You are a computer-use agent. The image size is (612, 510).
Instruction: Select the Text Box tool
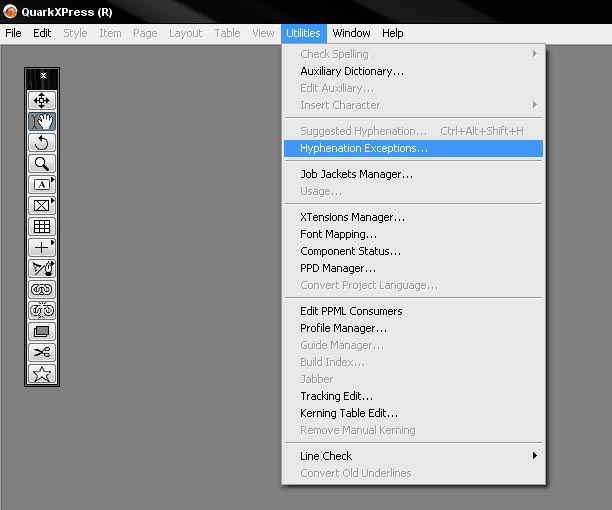[x=42, y=184]
